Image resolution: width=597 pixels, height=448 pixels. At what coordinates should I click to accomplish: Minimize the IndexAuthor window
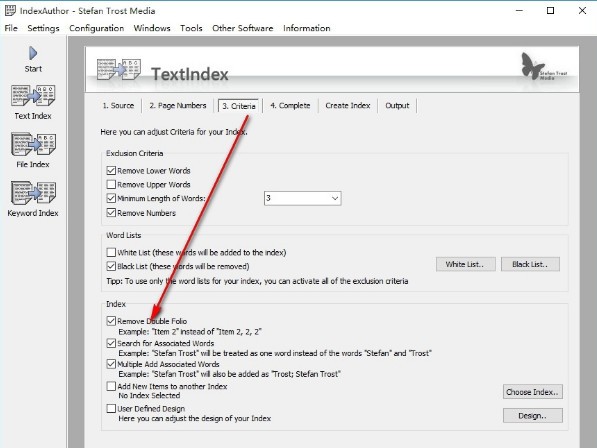click(519, 11)
